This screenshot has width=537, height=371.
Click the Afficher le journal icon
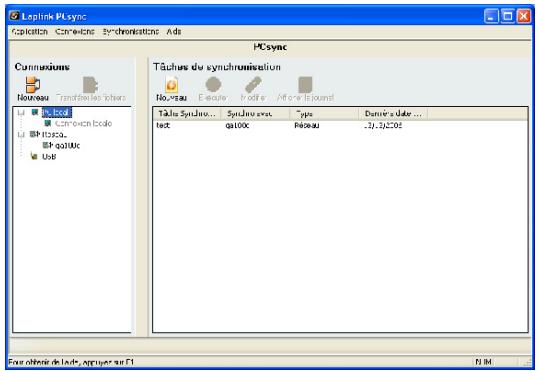(x=305, y=85)
